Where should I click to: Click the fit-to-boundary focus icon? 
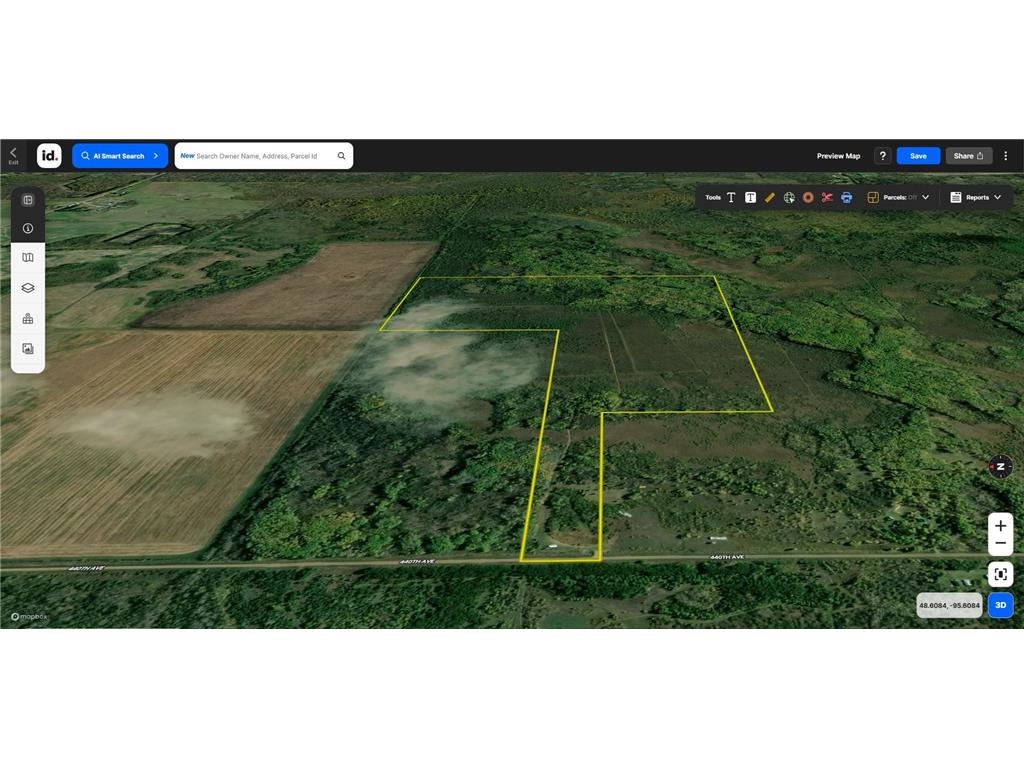(x=1000, y=575)
